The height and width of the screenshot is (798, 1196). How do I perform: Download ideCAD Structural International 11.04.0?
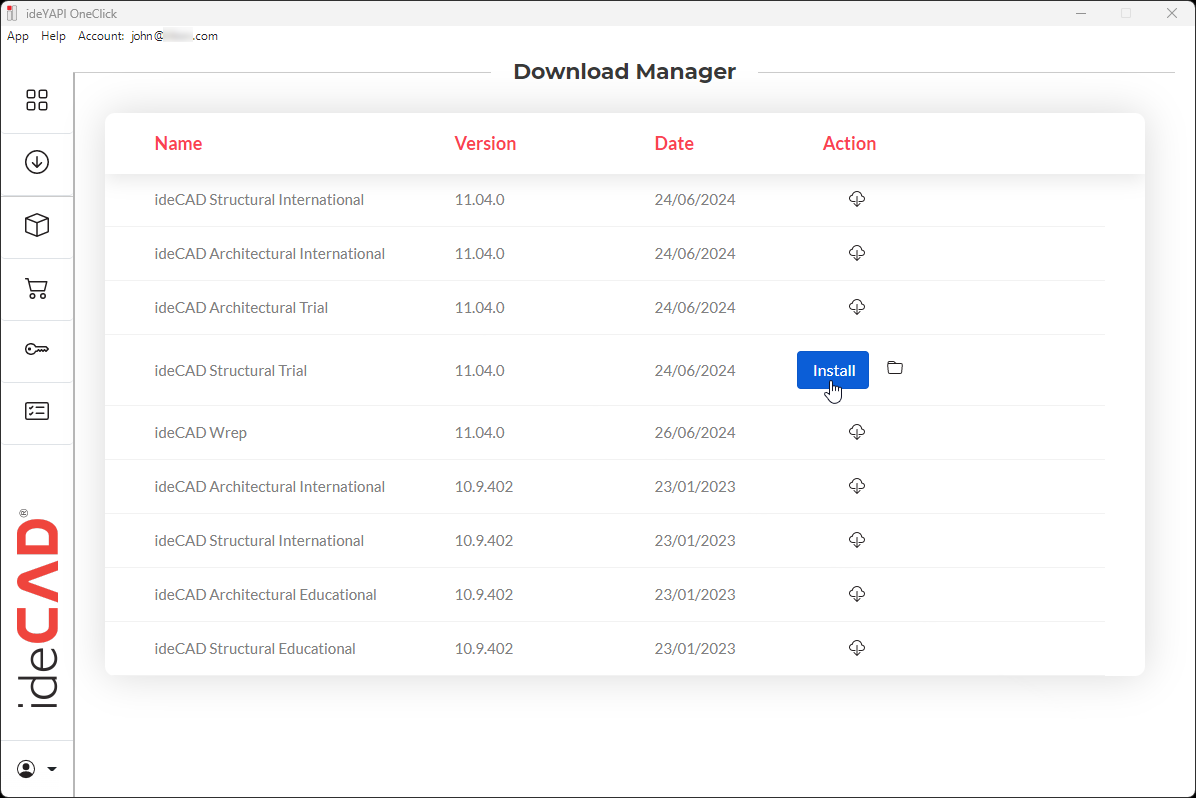coord(856,199)
